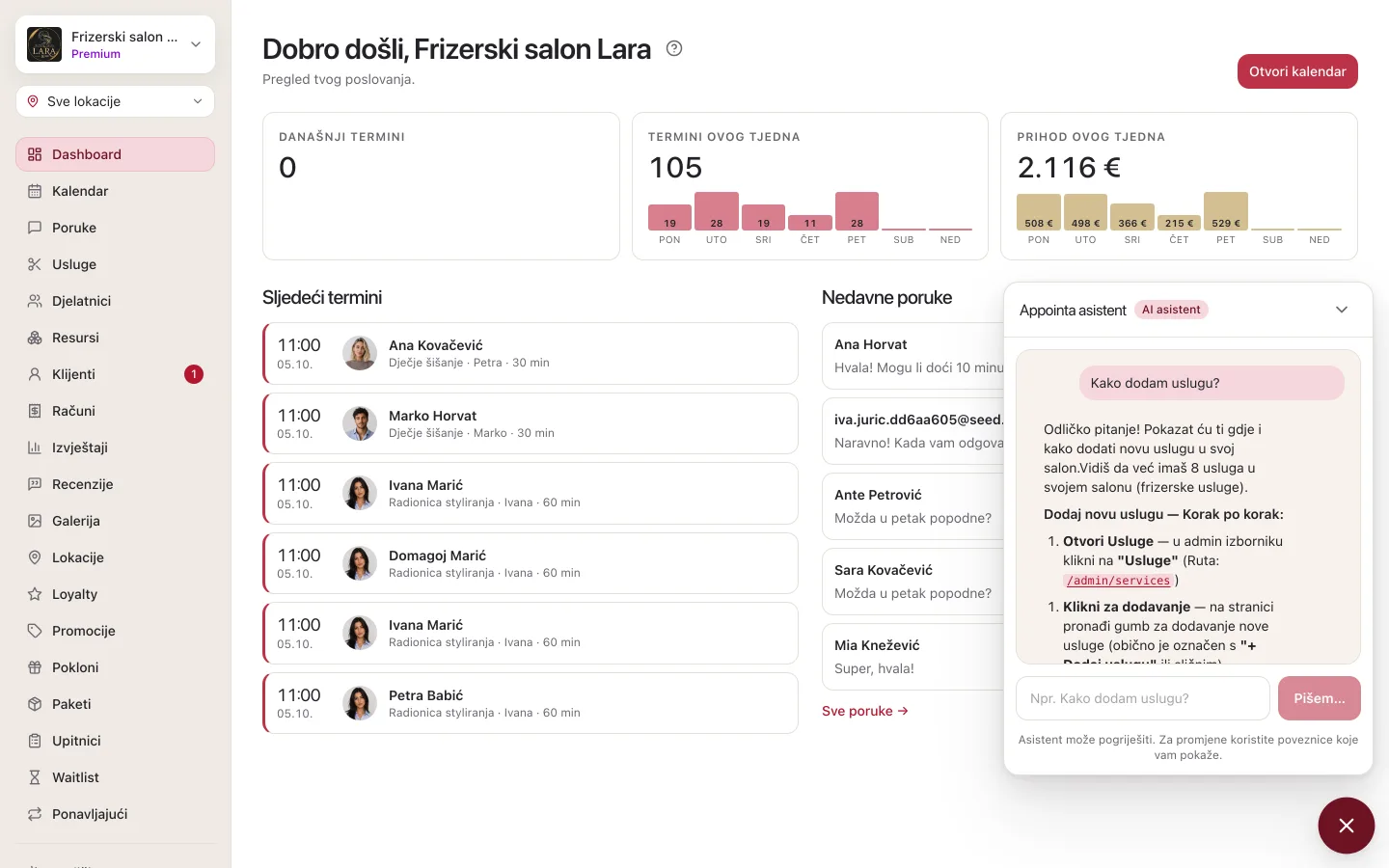Collapse the Appointa asistent panel chevron
This screenshot has height=868, width=1389.
tap(1342, 310)
